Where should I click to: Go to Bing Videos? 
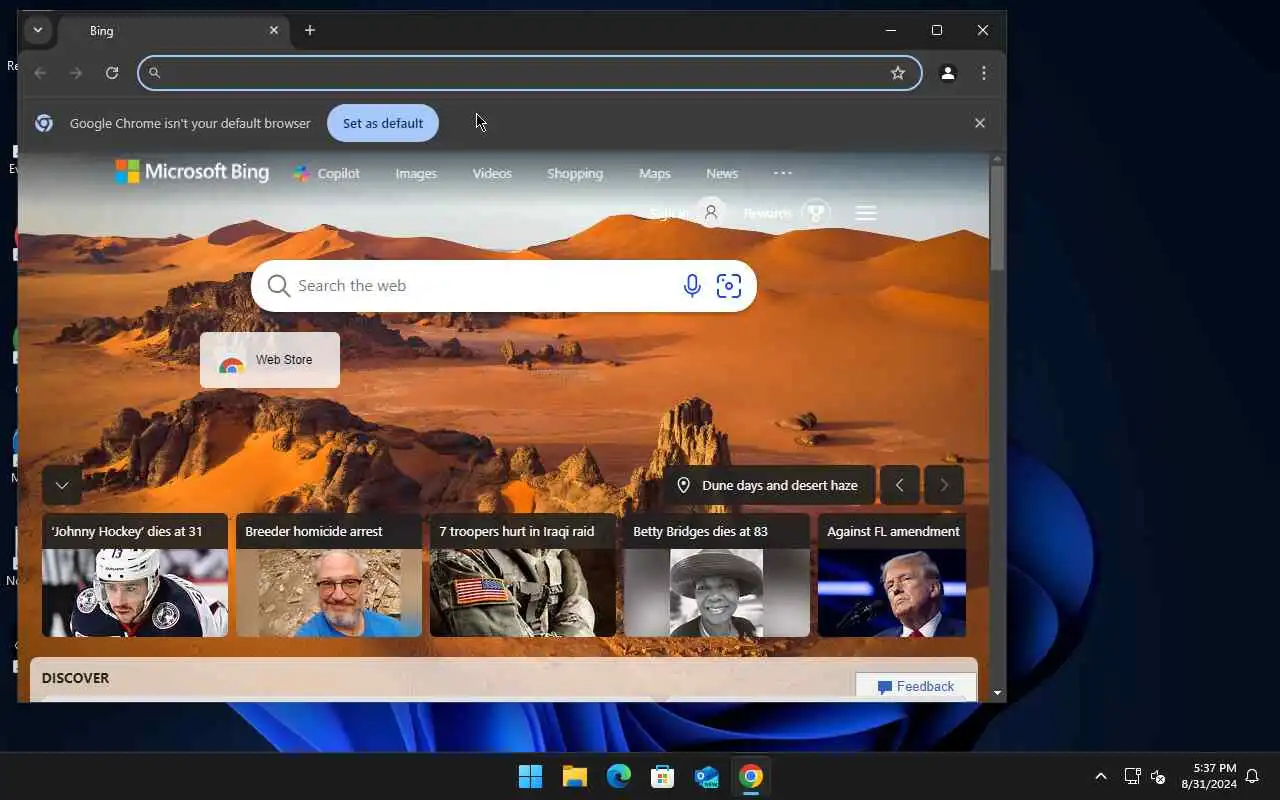[x=492, y=173]
